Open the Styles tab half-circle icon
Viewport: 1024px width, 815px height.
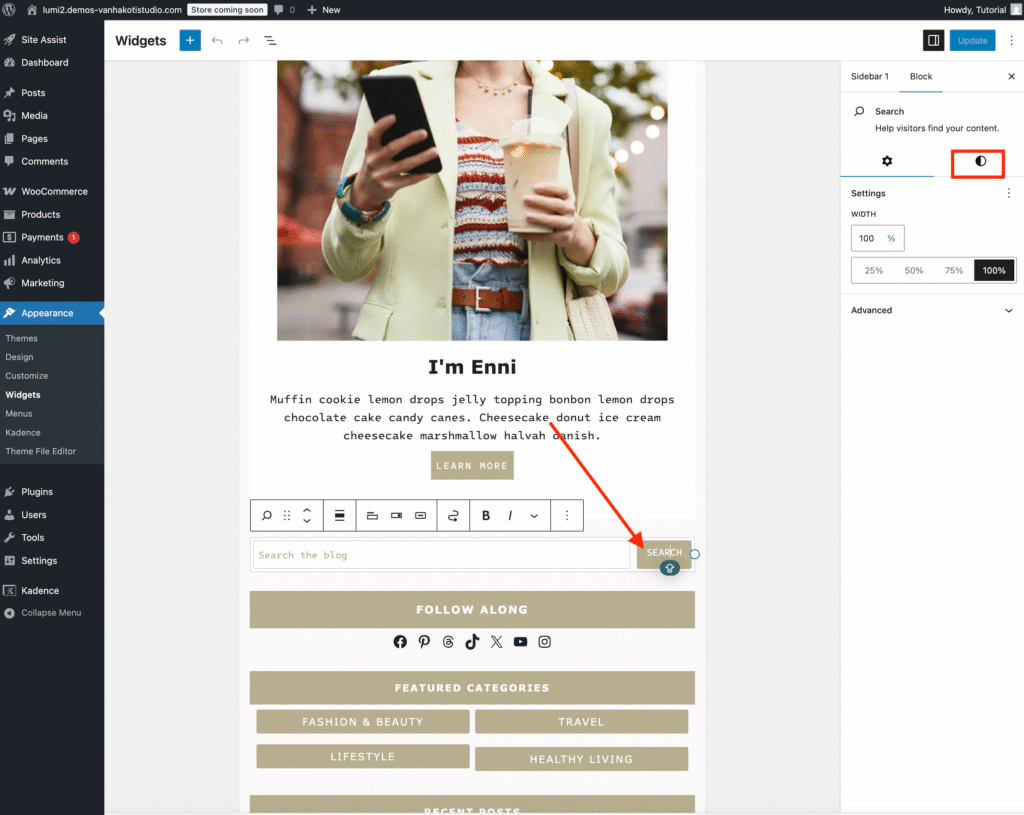[980, 161]
